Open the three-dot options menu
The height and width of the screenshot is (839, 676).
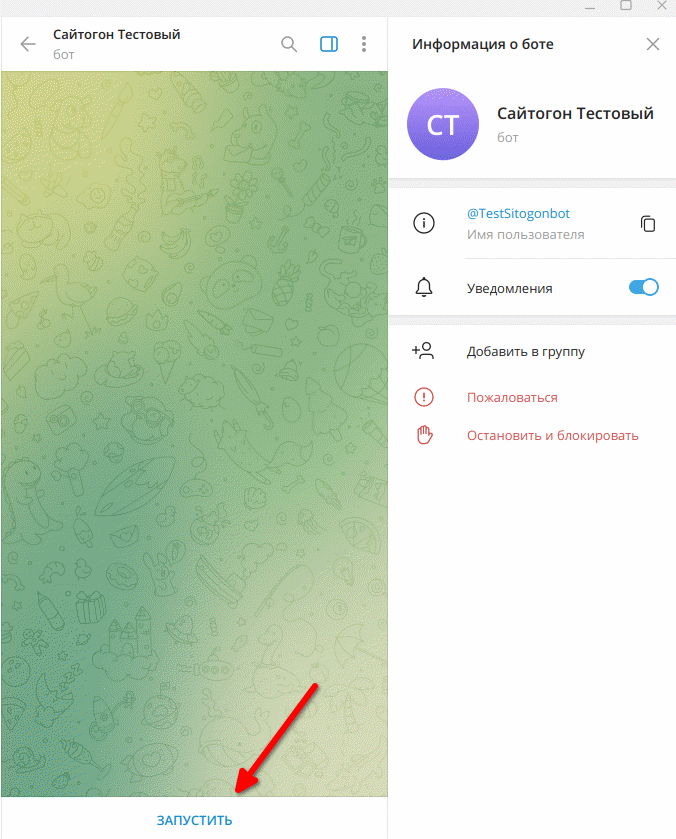[x=364, y=44]
